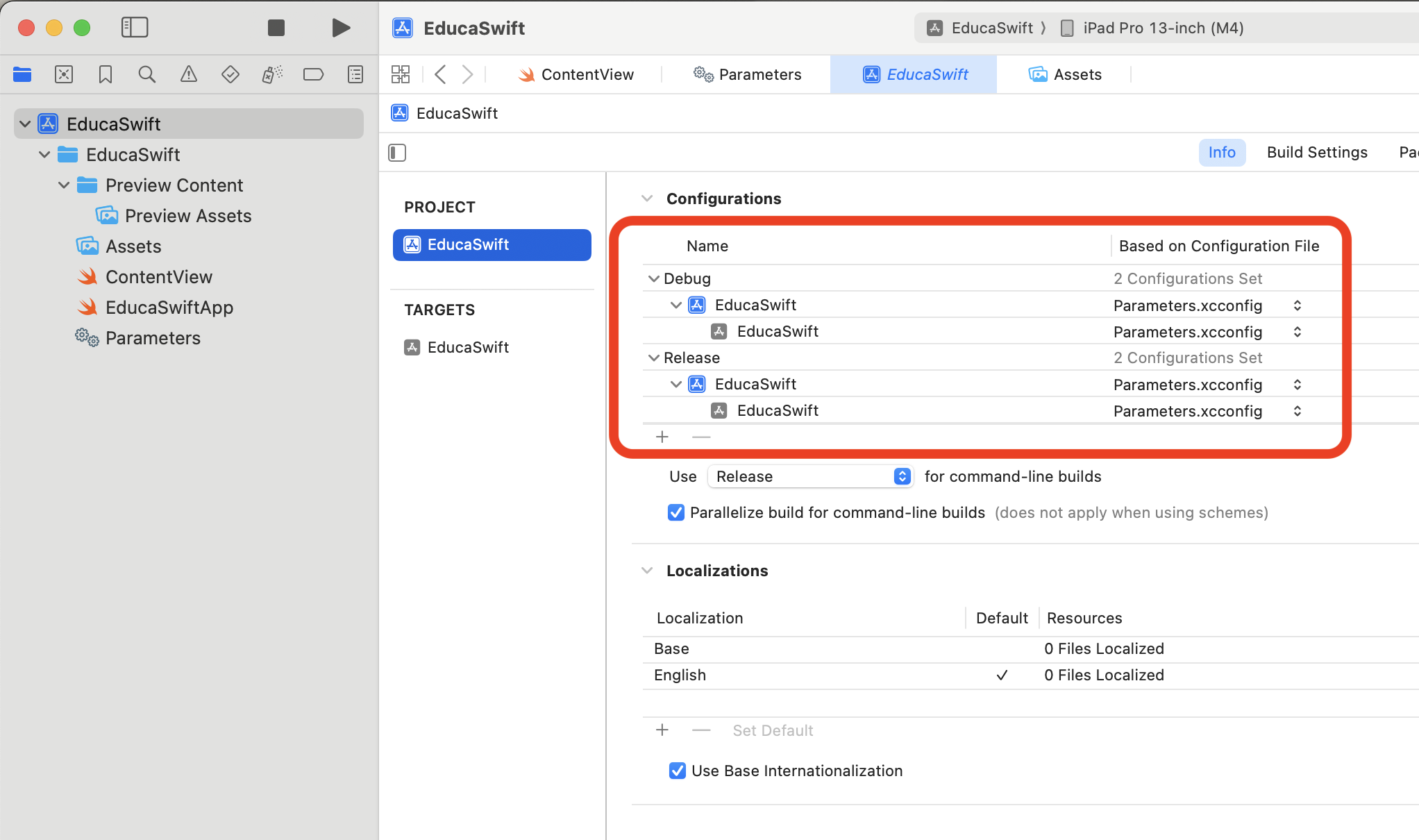Disable Use Base Internationalization checkbox

pyautogui.click(x=677, y=771)
